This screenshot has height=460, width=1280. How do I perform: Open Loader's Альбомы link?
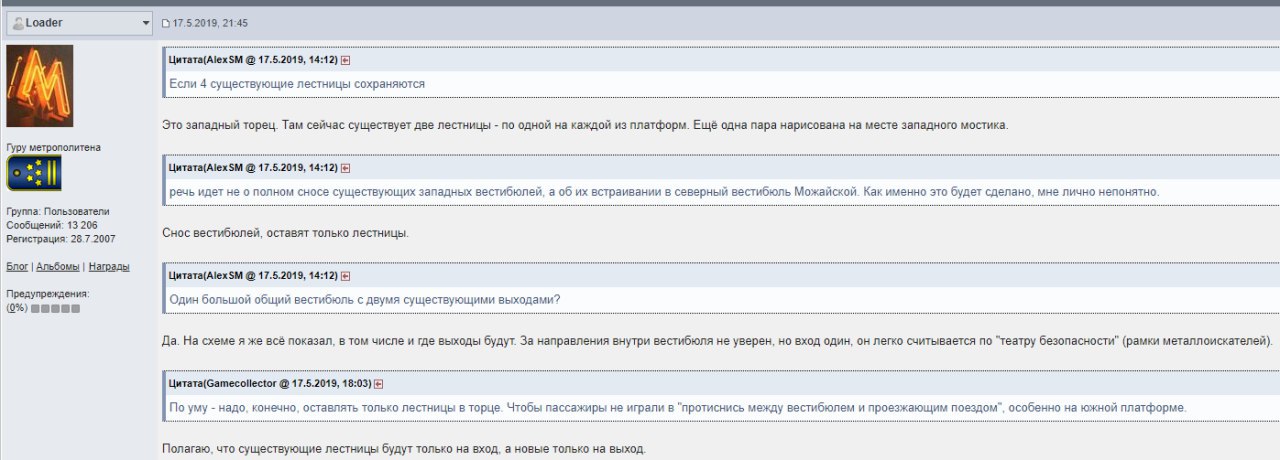click(58, 266)
